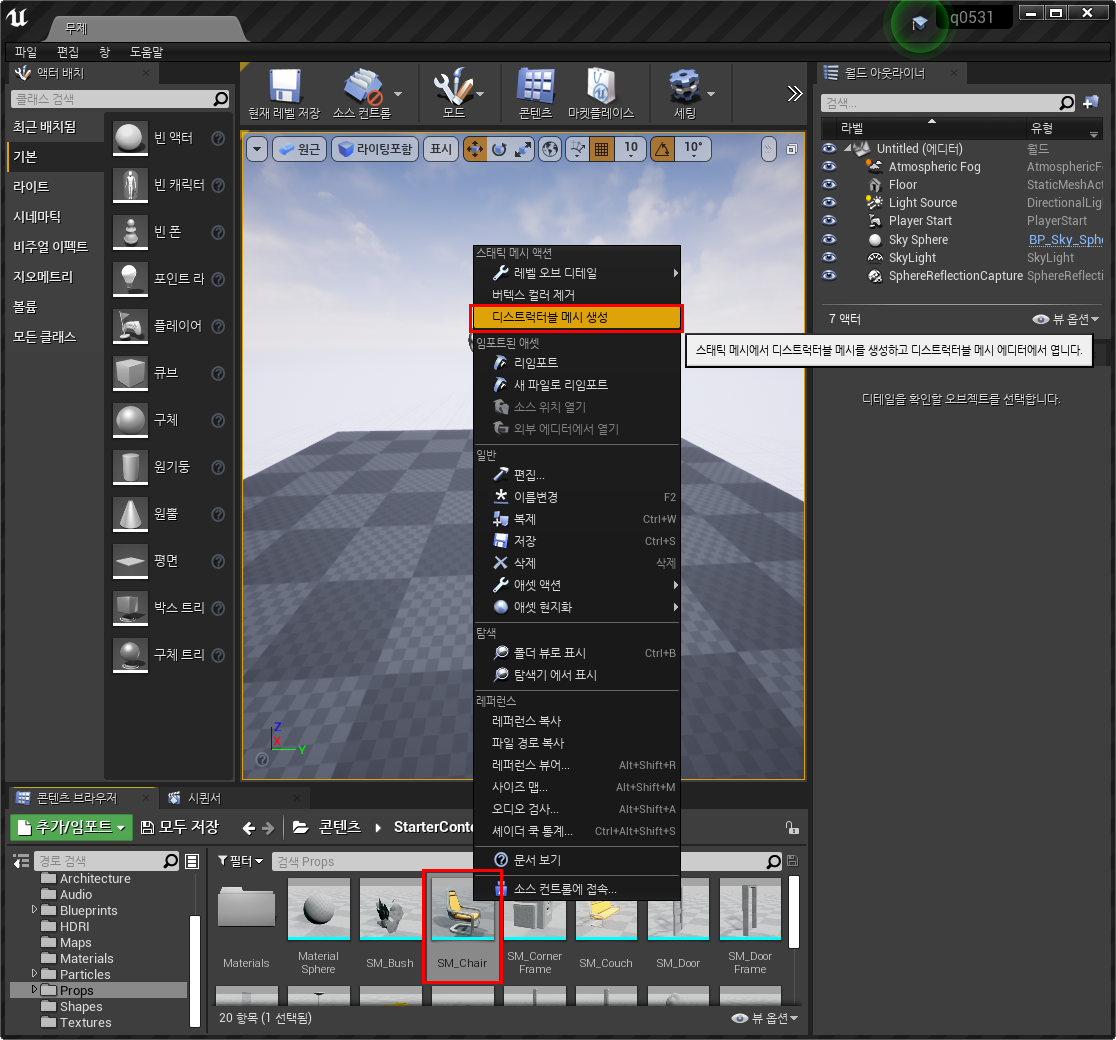Switch to the Sequencer tab
Viewport: 1116px width, 1040px height.
tap(204, 798)
